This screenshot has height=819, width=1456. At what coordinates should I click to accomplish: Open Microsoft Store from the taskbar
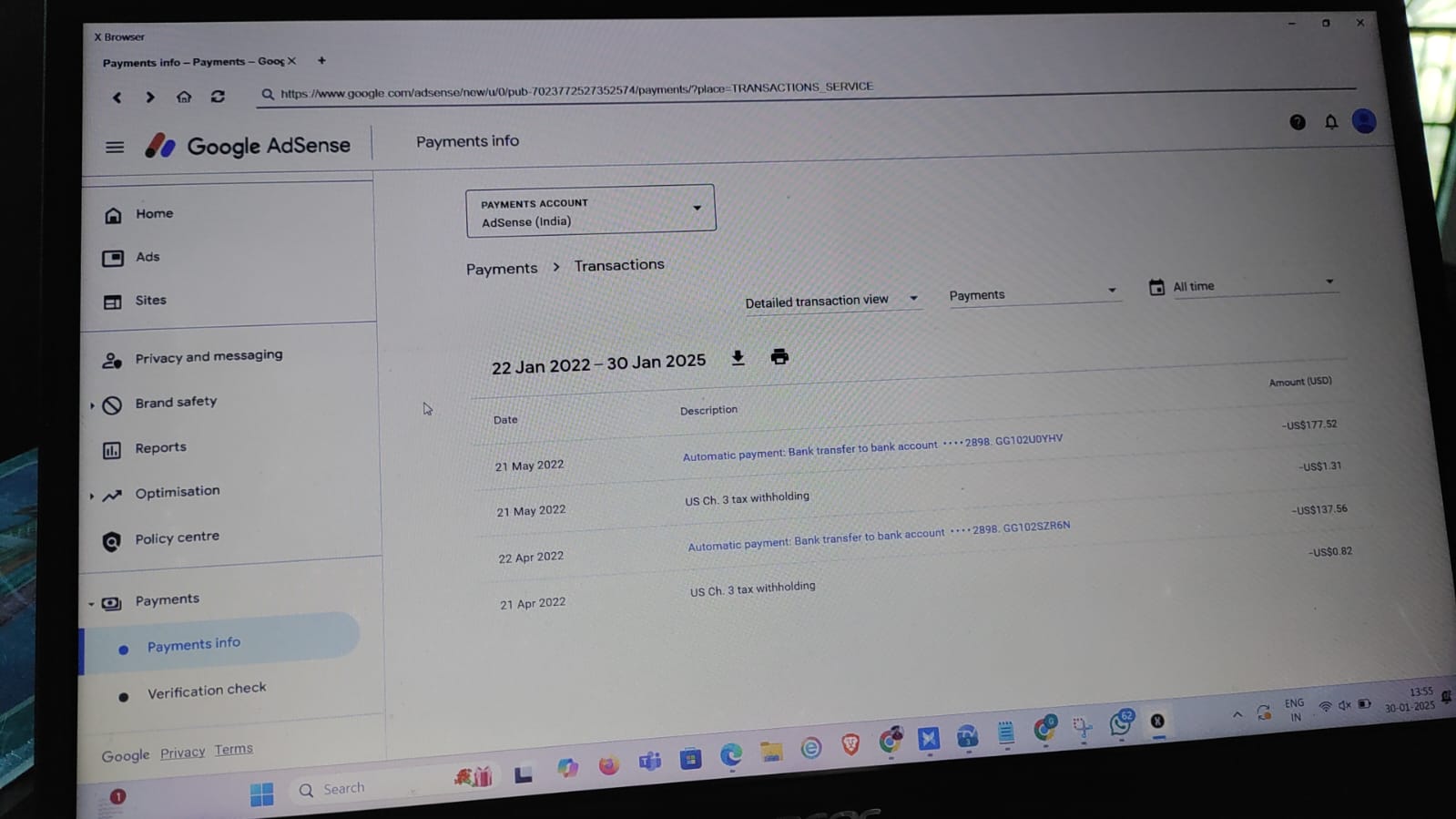click(x=691, y=758)
